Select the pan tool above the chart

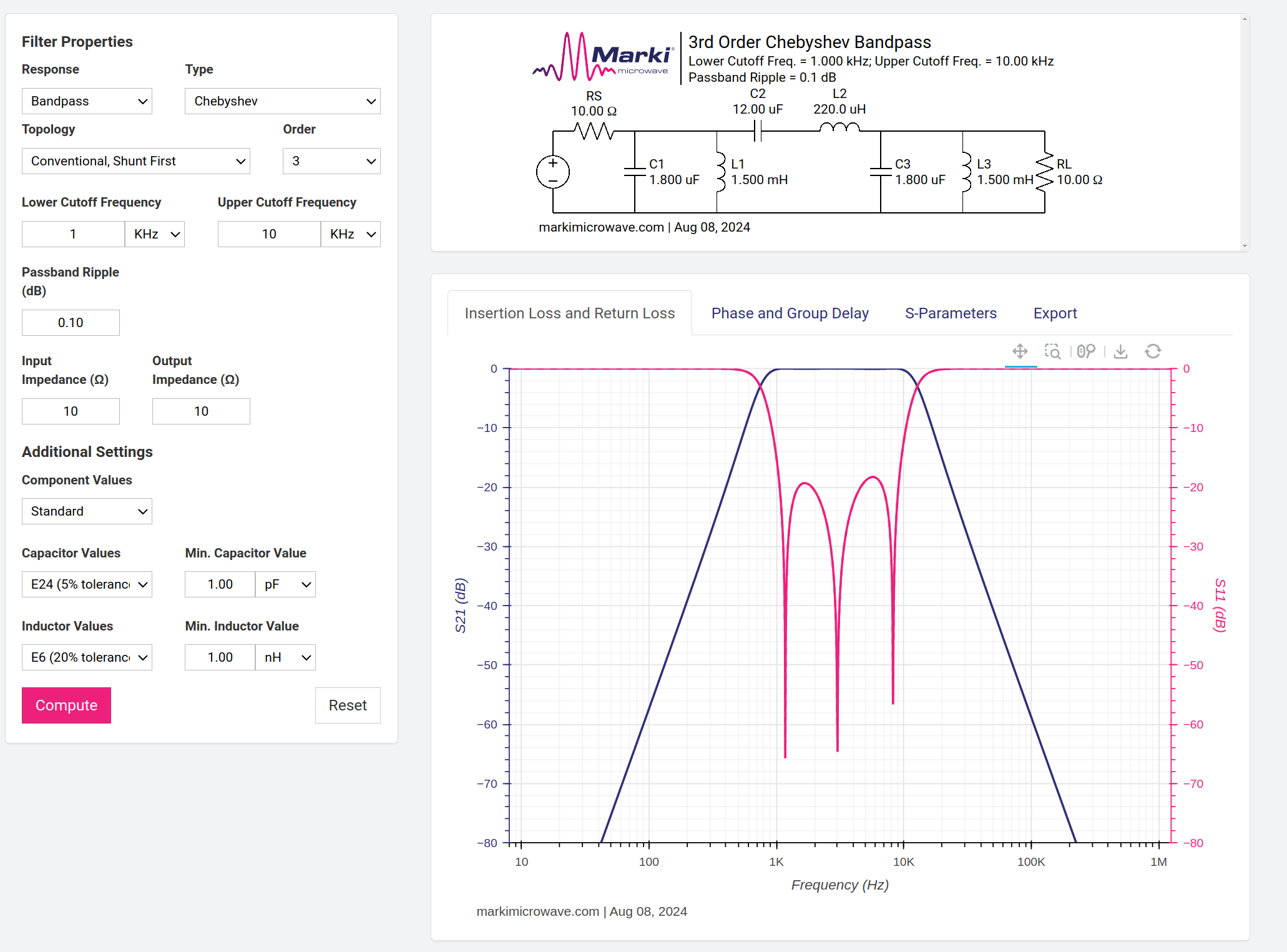coord(1020,351)
